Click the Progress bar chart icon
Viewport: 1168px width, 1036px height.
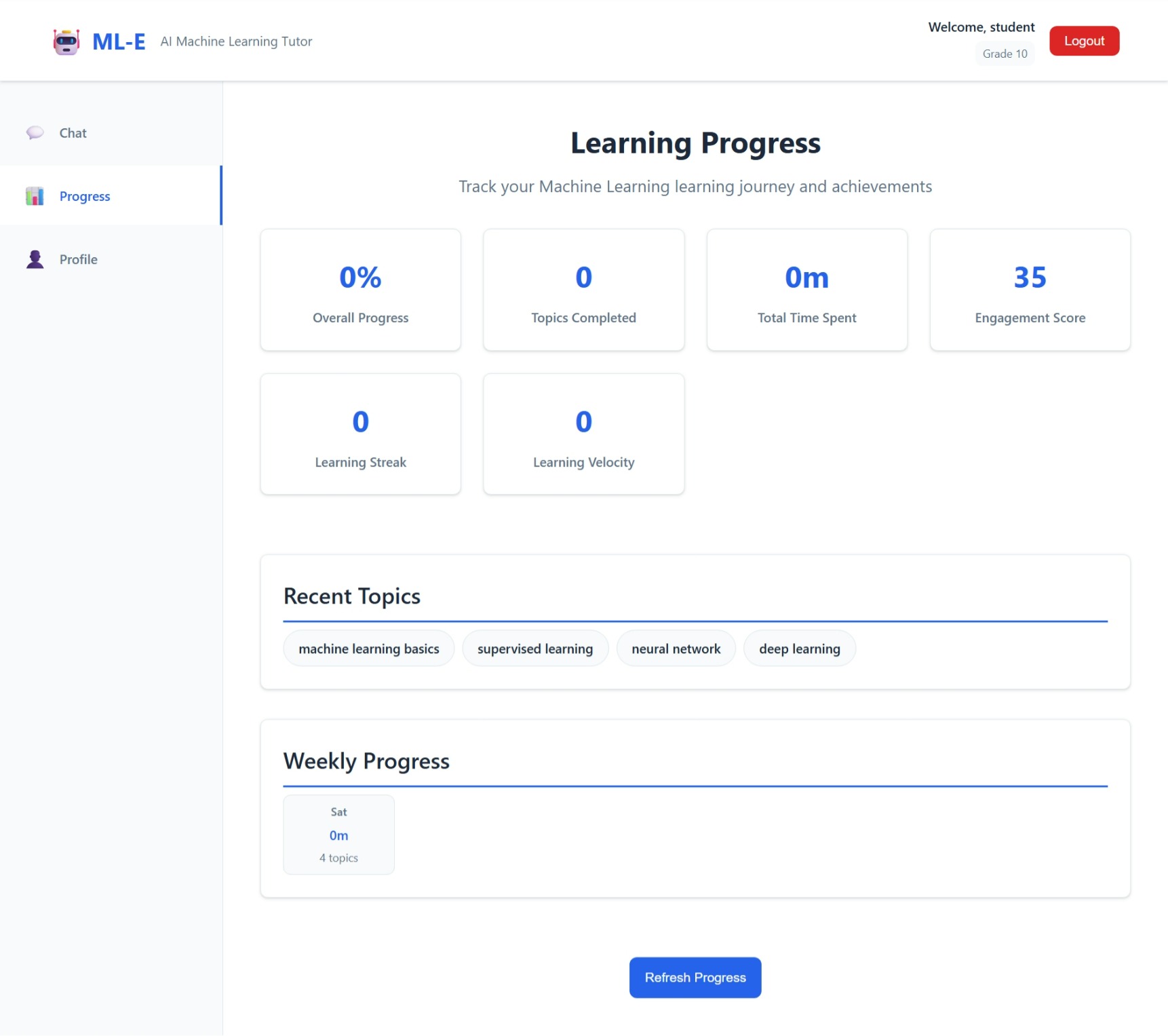[x=35, y=196]
